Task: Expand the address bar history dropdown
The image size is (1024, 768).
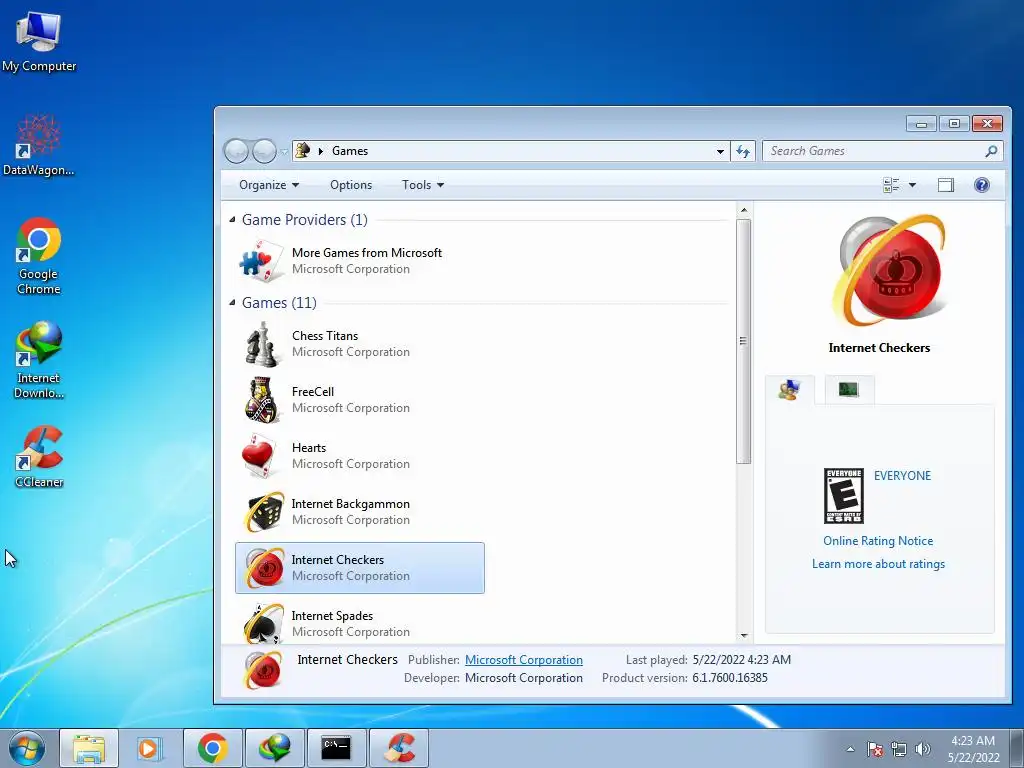Action: (720, 151)
